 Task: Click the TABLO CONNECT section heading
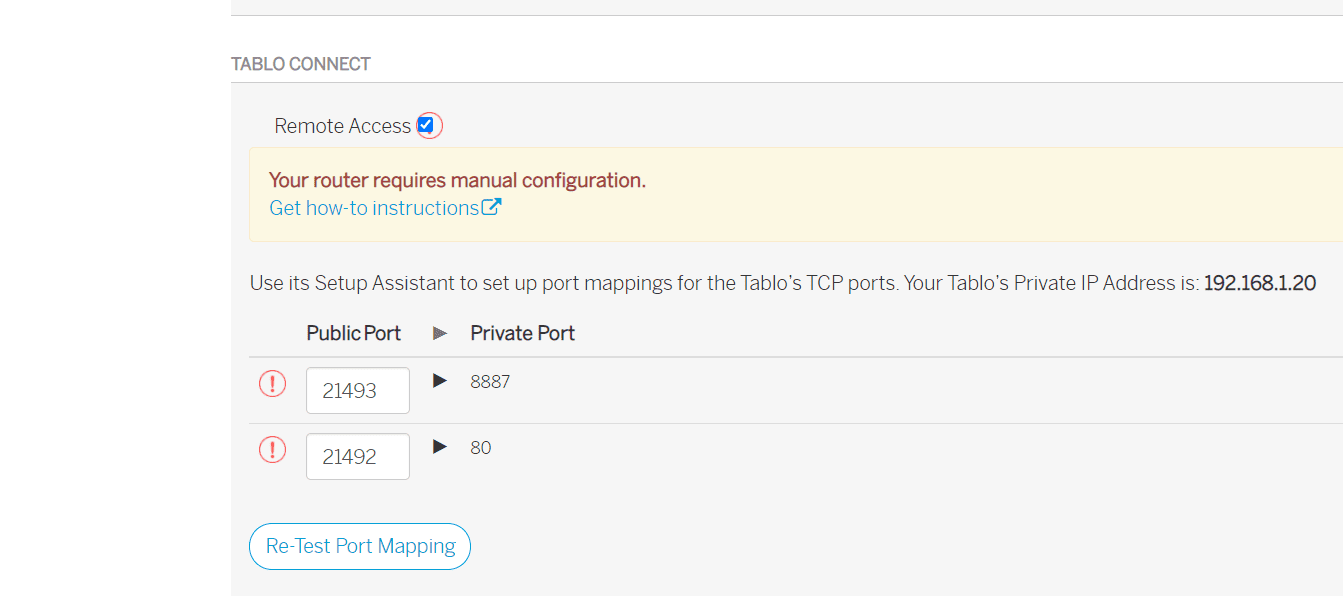point(301,64)
